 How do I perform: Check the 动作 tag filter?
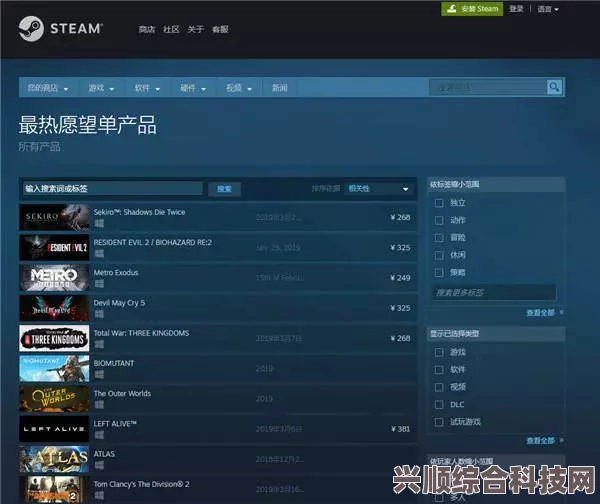click(439, 220)
